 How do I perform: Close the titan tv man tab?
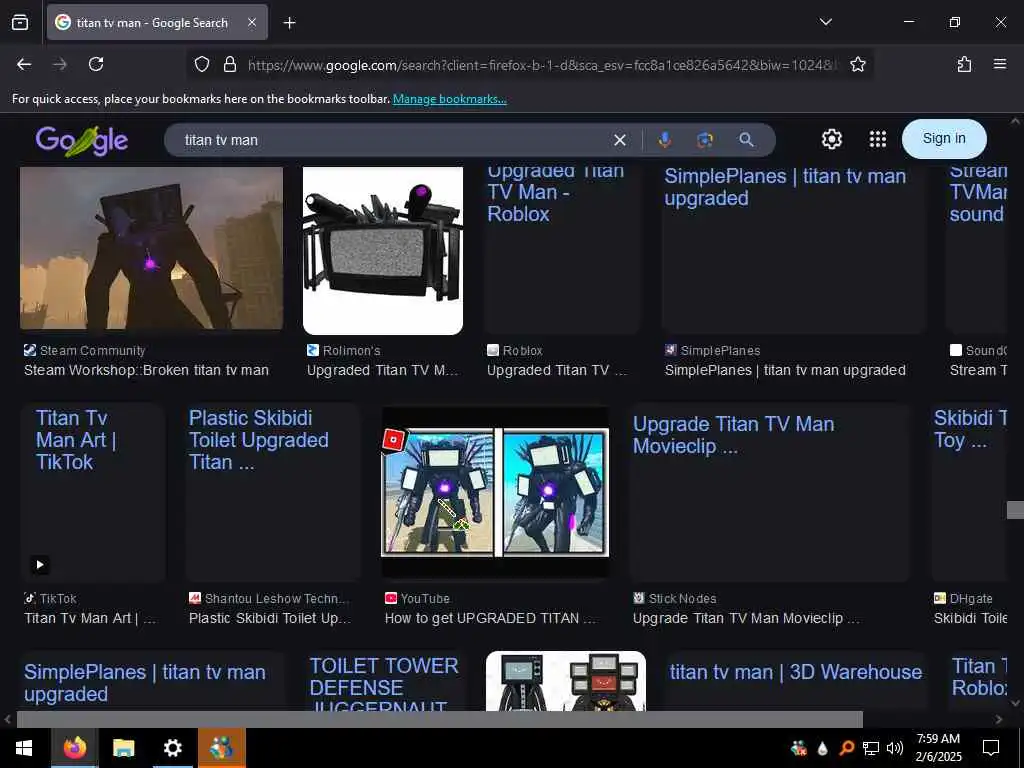click(x=252, y=22)
